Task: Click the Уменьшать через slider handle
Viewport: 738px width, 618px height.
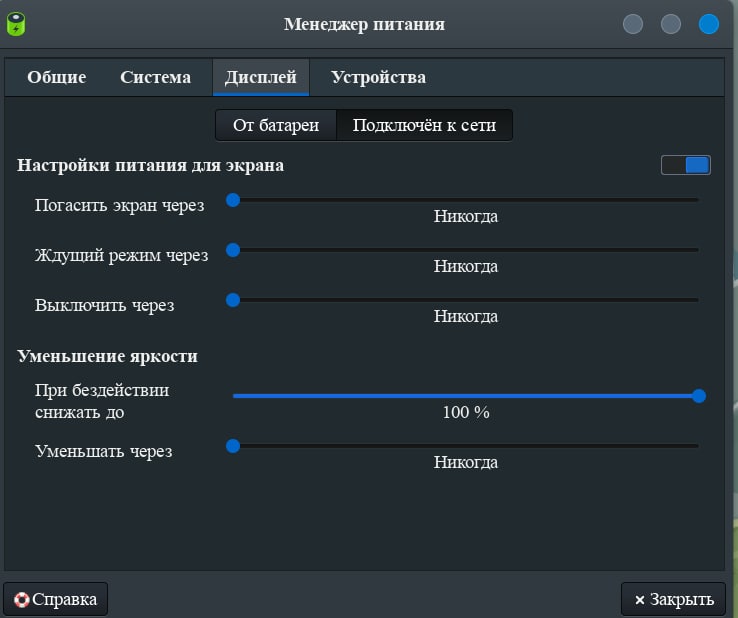Action: (233, 446)
